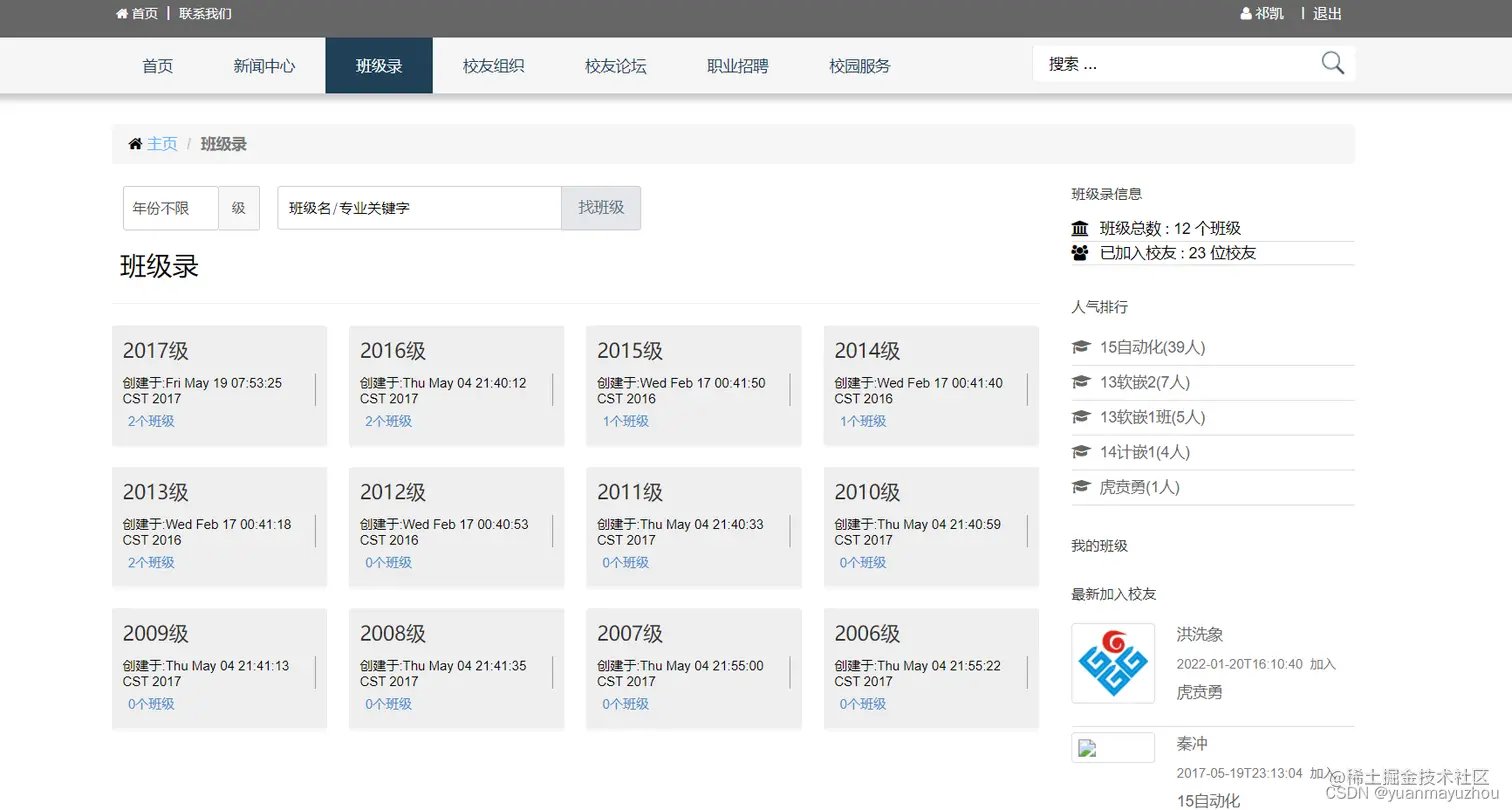Image resolution: width=1512 pixels, height=810 pixels.
Task: Click the 找班级 button
Action: (x=601, y=208)
